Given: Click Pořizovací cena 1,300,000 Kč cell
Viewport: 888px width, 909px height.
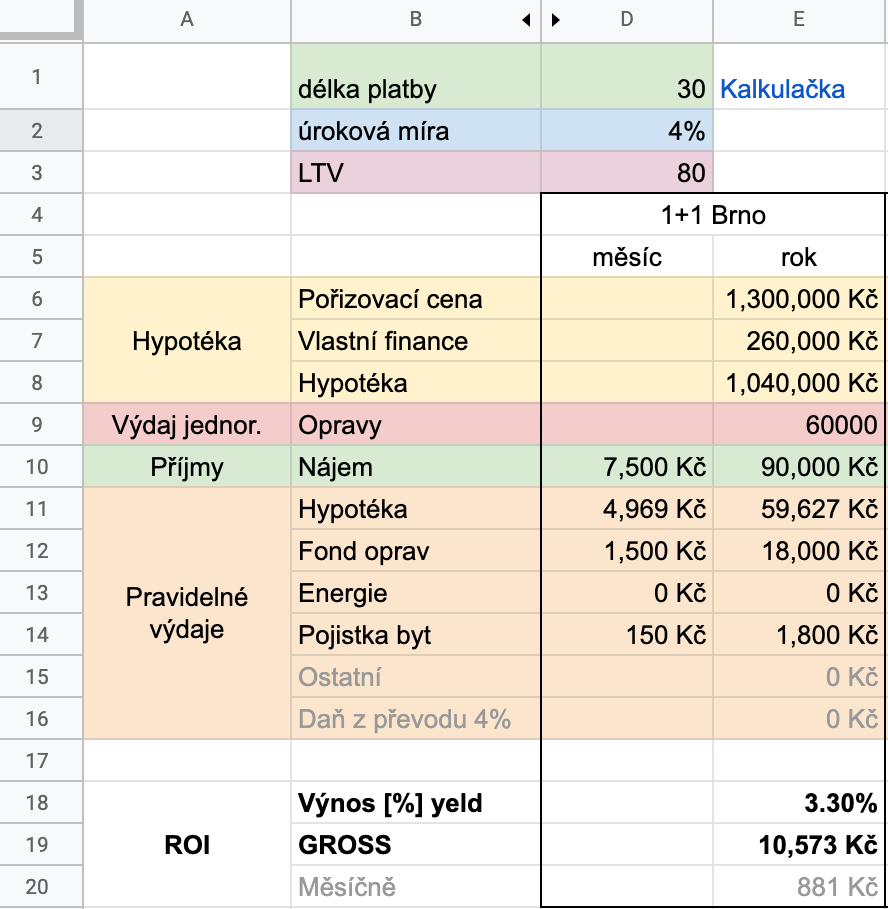Looking at the screenshot, I should point(799,299).
